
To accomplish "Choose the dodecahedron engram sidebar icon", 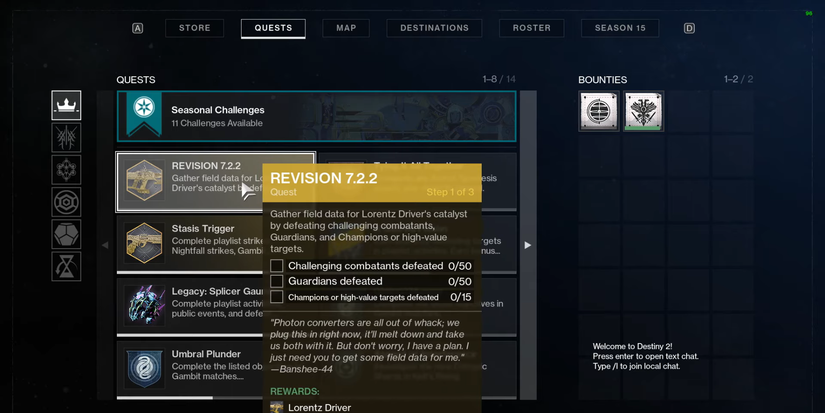I will click(66, 234).
